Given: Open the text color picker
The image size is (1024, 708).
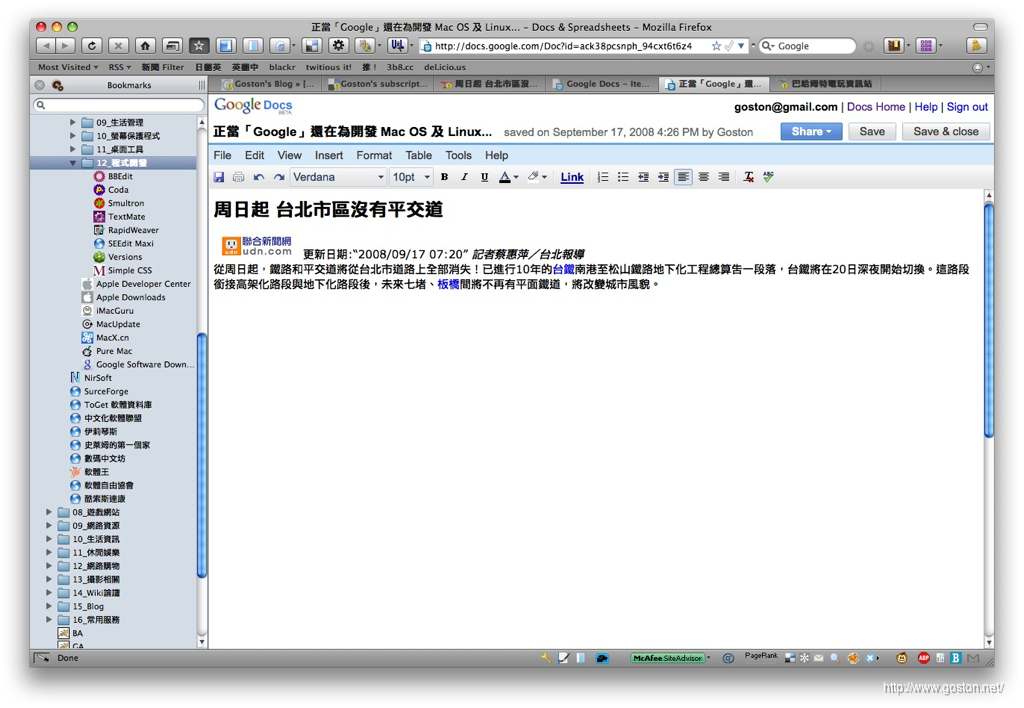Looking at the screenshot, I should (508, 177).
